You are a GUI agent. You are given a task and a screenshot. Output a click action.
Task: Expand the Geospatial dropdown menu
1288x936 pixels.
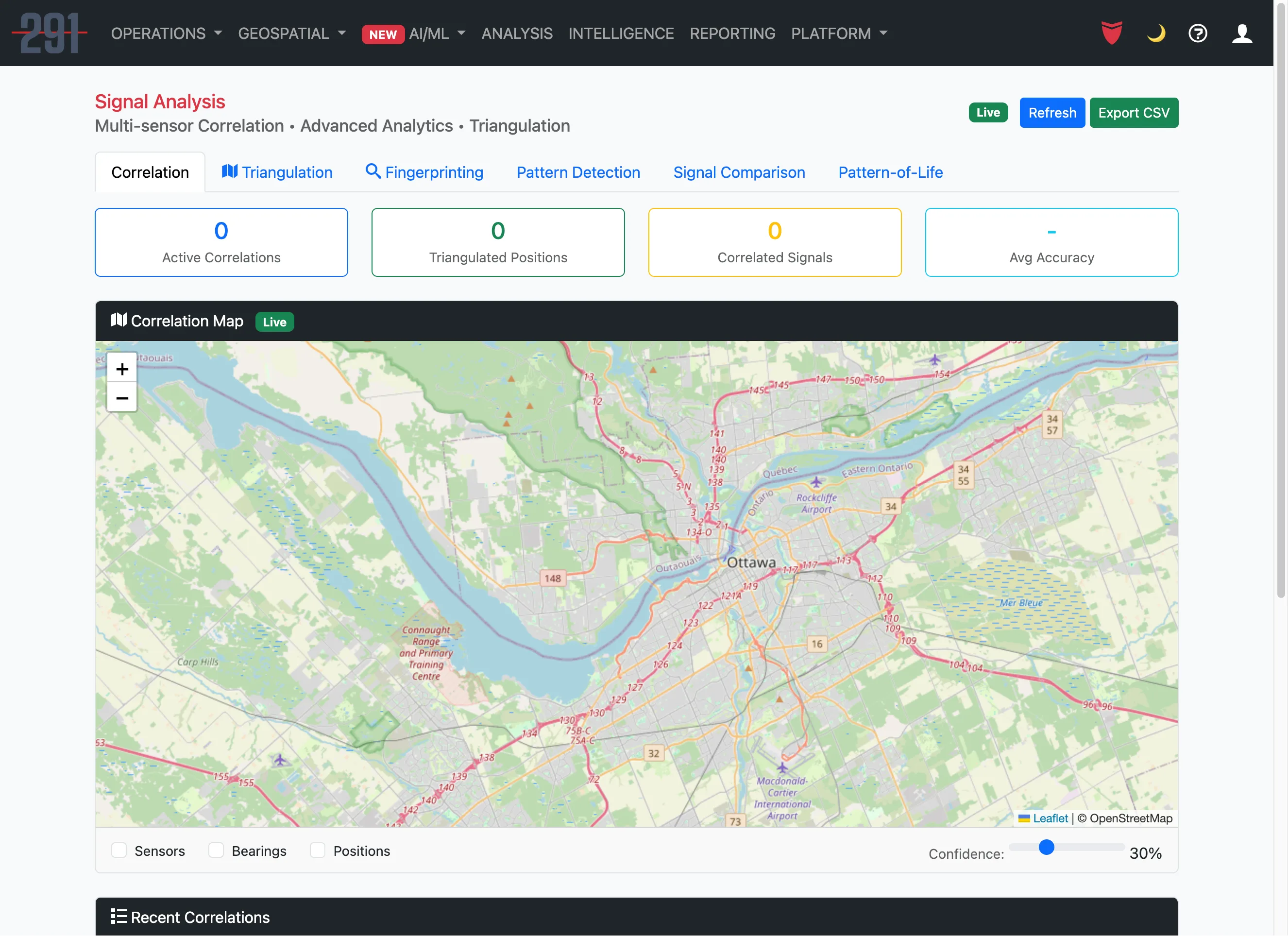coord(292,34)
